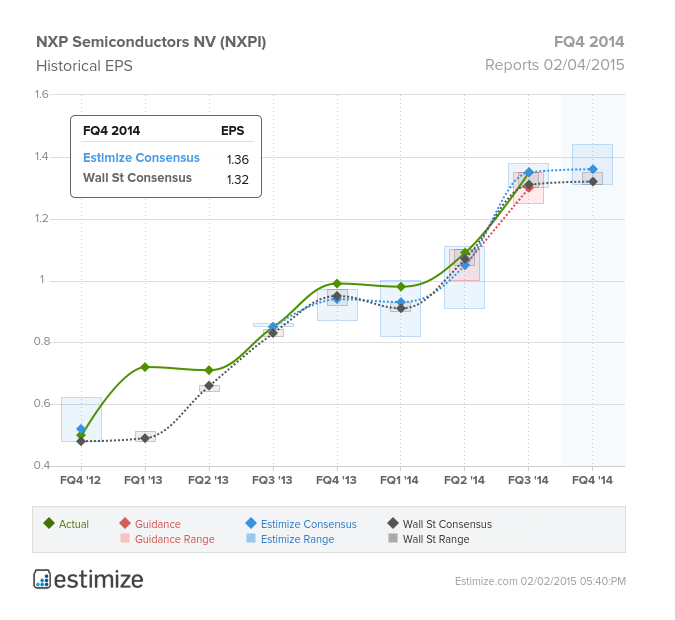675x620 pixels.
Task: Select the Wall St Consensus point at FQ3 '13
Action: tap(273, 333)
